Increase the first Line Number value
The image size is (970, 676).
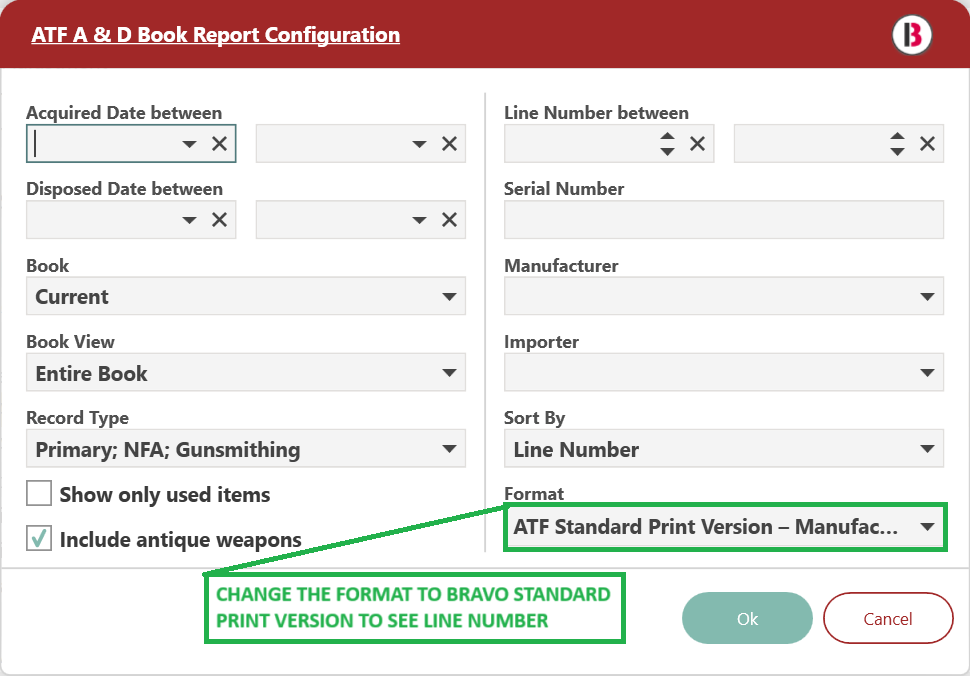pos(667,137)
